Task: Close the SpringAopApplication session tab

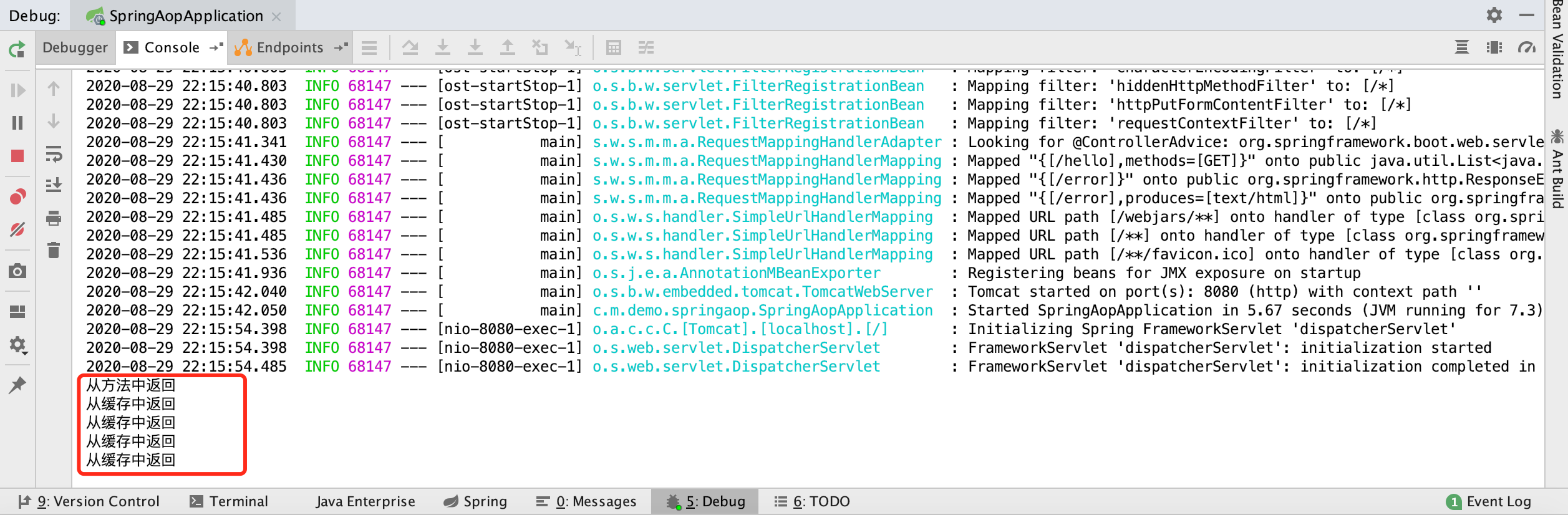Action: pos(276,17)
